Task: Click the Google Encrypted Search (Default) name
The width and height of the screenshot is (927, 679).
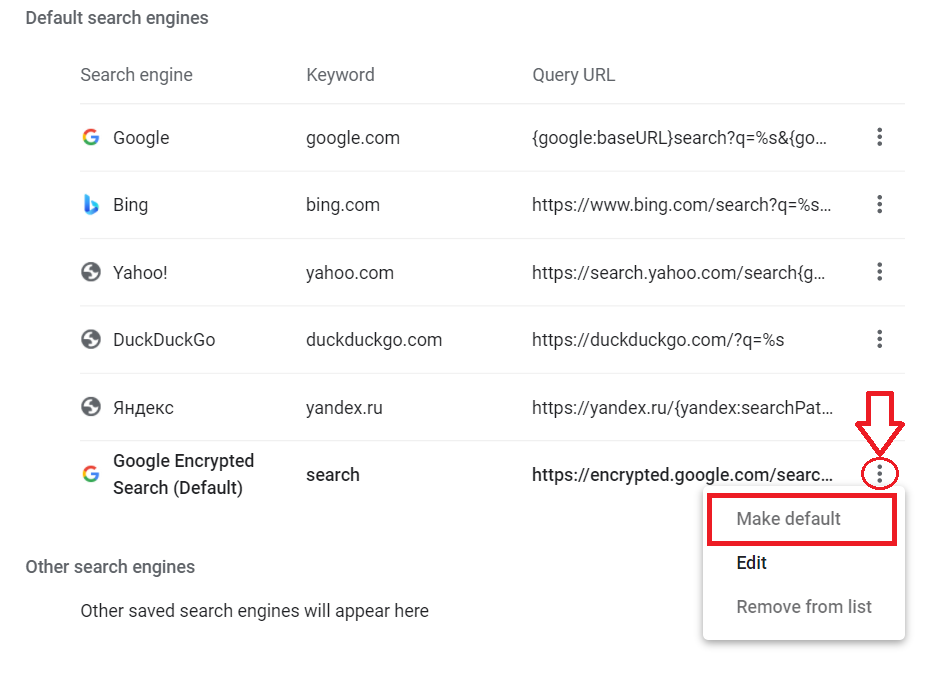Action: 183,474
